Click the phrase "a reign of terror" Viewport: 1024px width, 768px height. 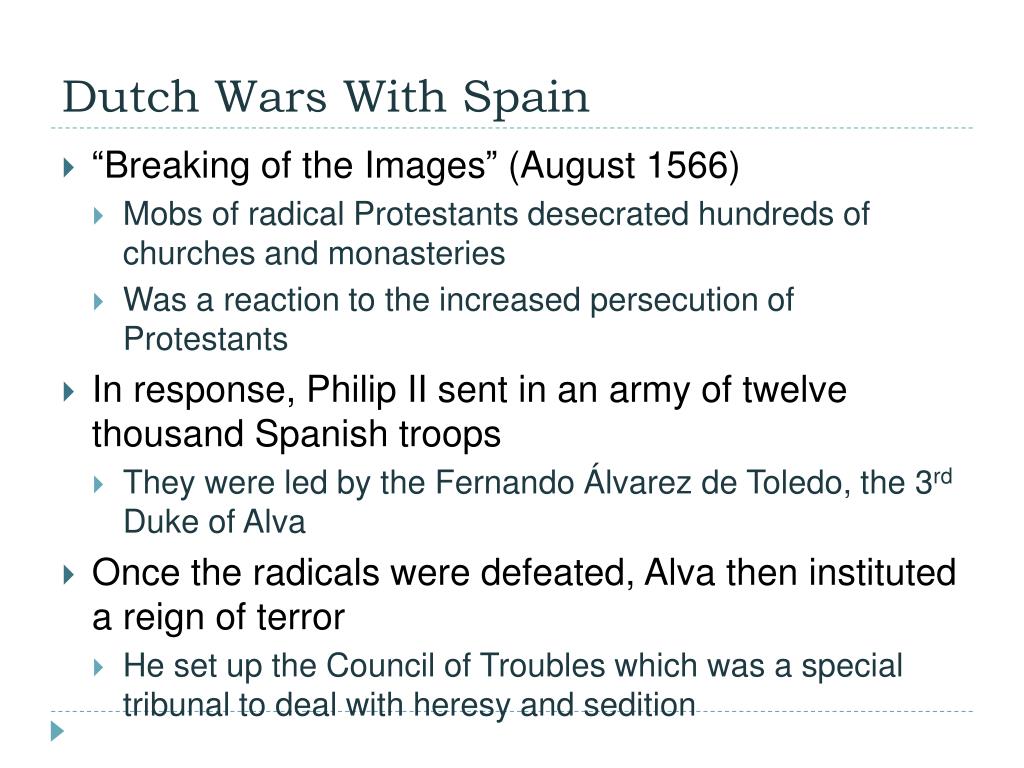(x=218, y=618)
